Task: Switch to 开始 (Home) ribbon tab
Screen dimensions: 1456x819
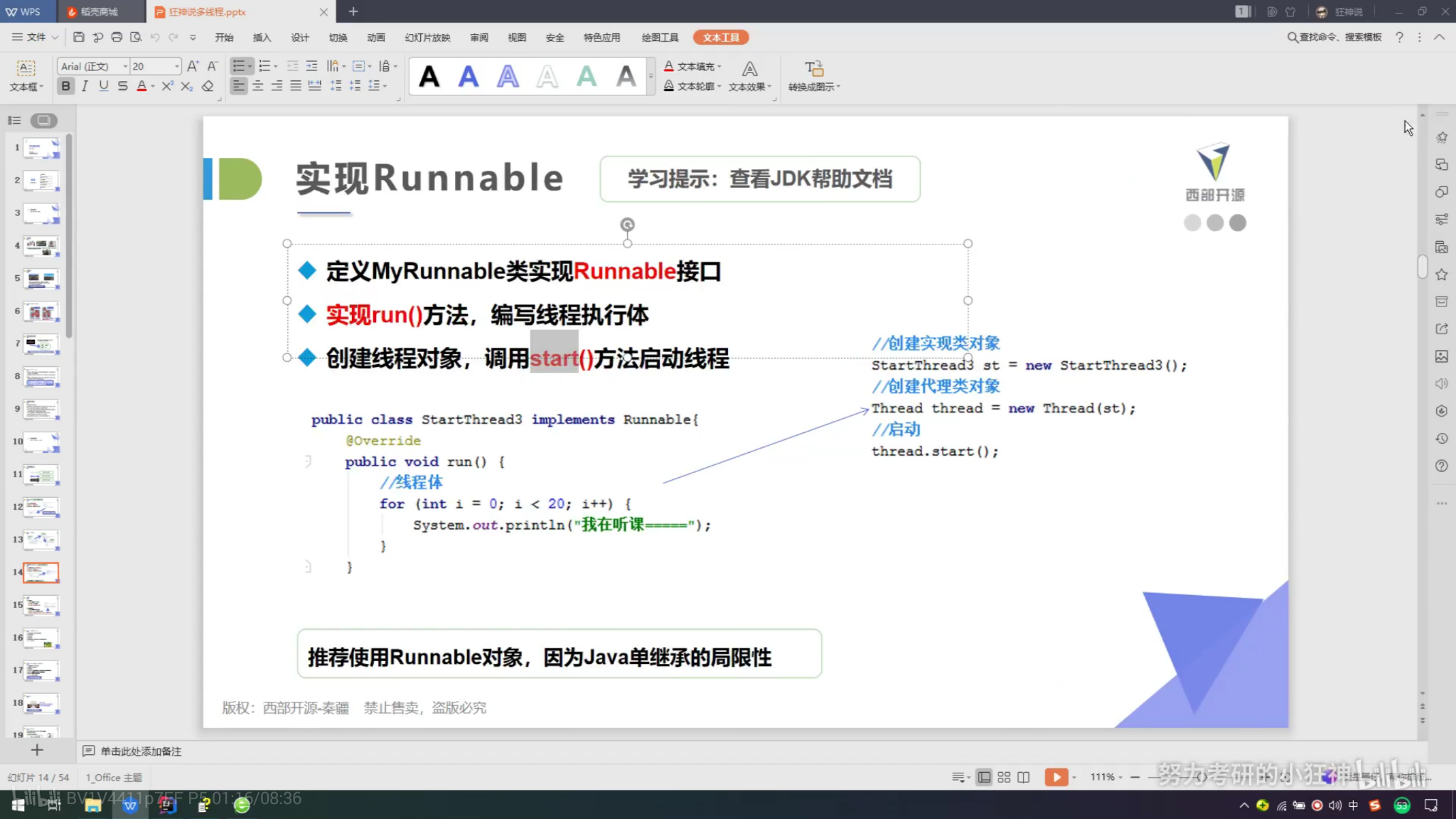Action: [x=224, y=37]
